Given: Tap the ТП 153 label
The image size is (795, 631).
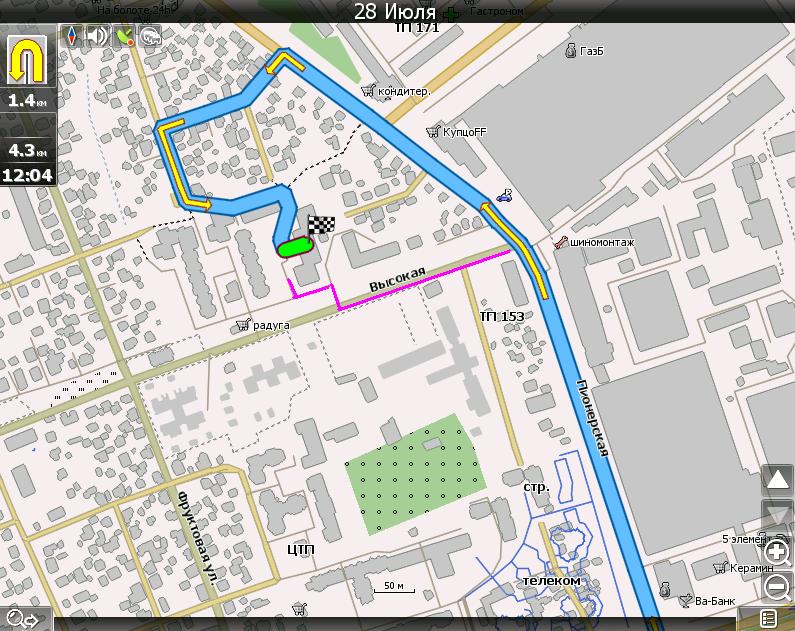Looking at the screenshot, I should click(x=502, y=316).
